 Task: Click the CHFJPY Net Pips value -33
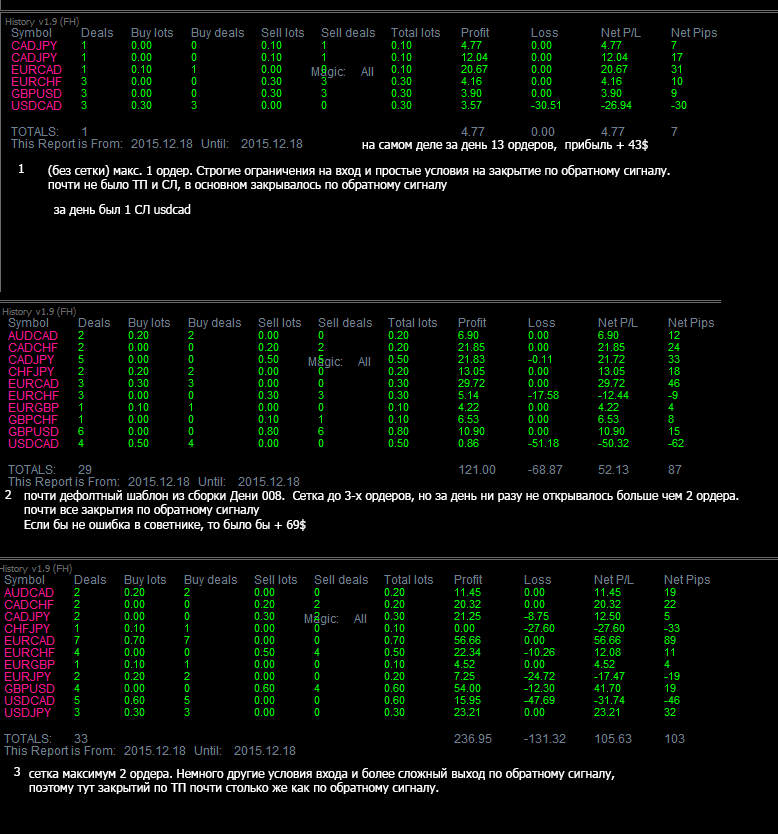pyautogui.click(x=672, y=629)
